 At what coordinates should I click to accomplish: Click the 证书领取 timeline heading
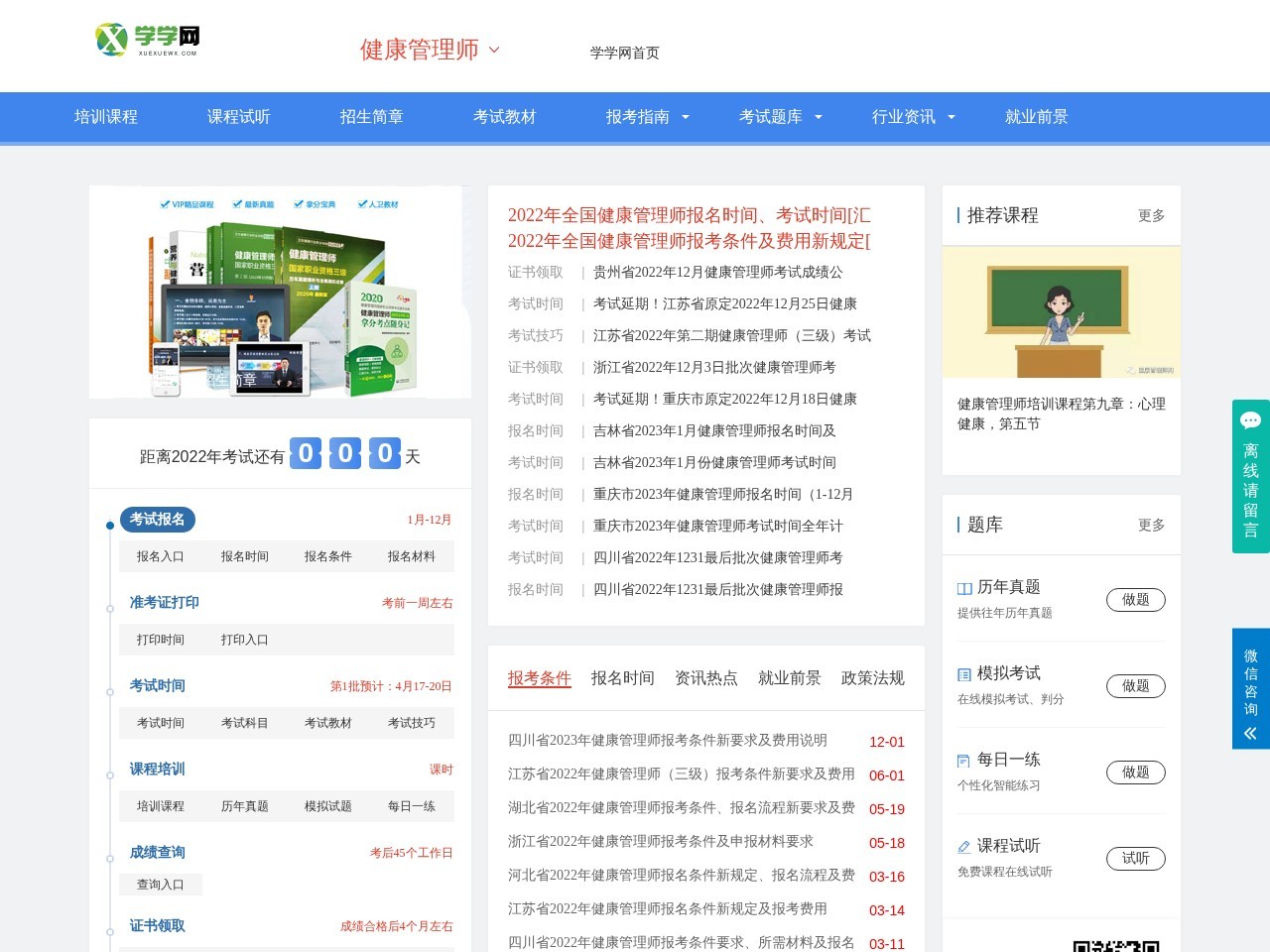click(x=158, y=926)
